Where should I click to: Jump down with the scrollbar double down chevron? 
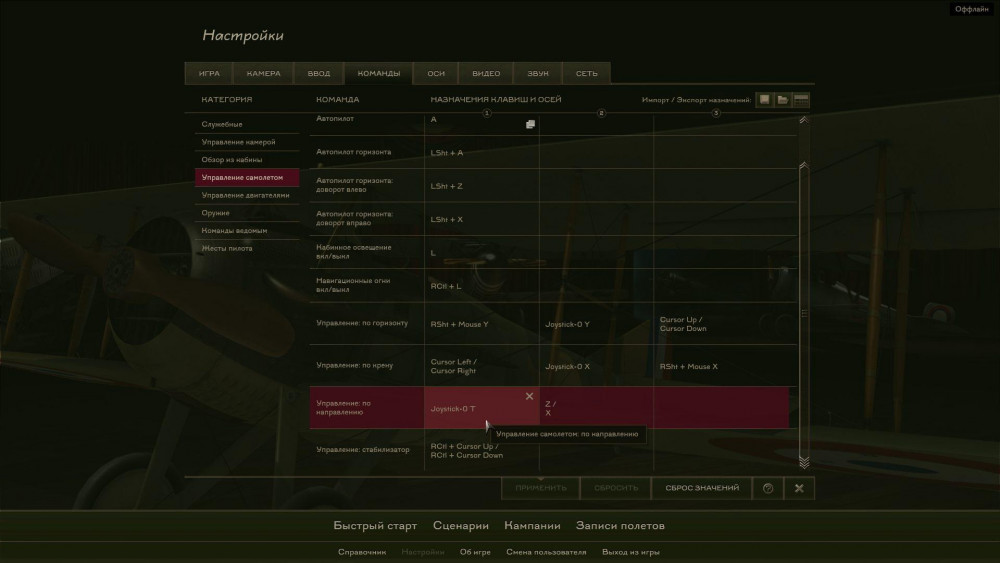(x=804, y=462)
